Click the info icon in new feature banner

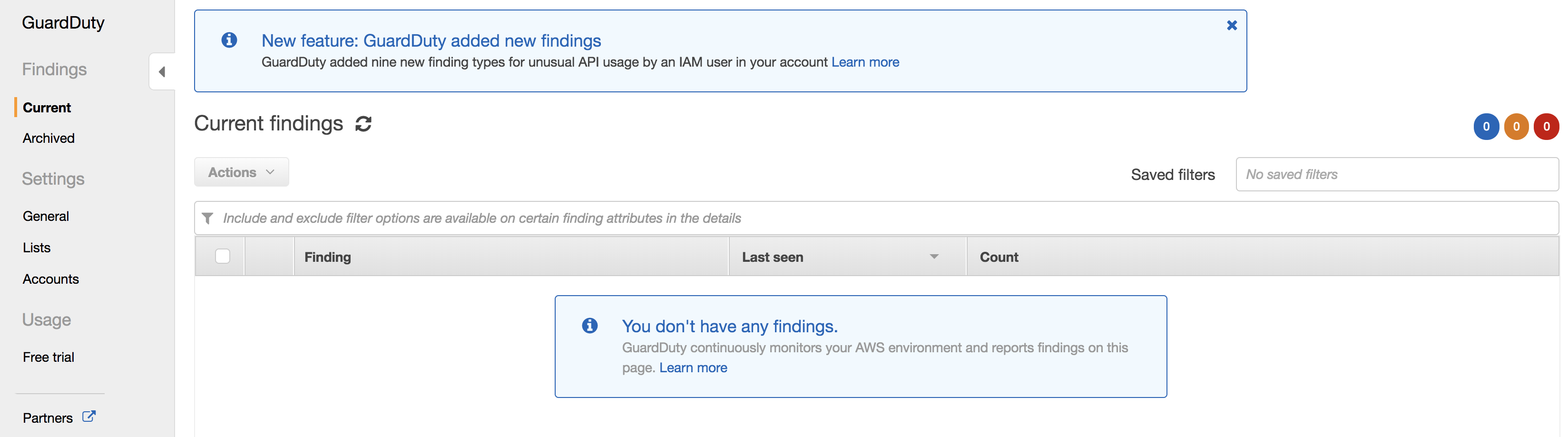[x=229, y=40]
